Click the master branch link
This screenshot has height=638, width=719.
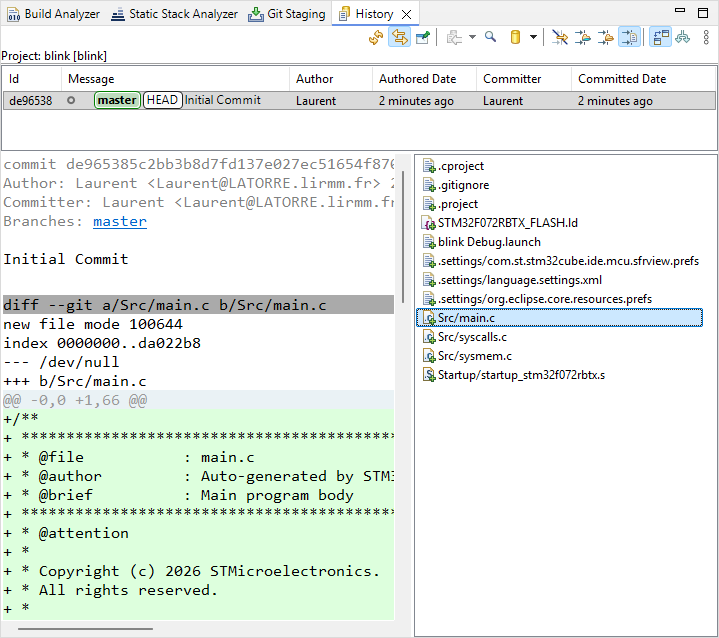tap(119, 221)
